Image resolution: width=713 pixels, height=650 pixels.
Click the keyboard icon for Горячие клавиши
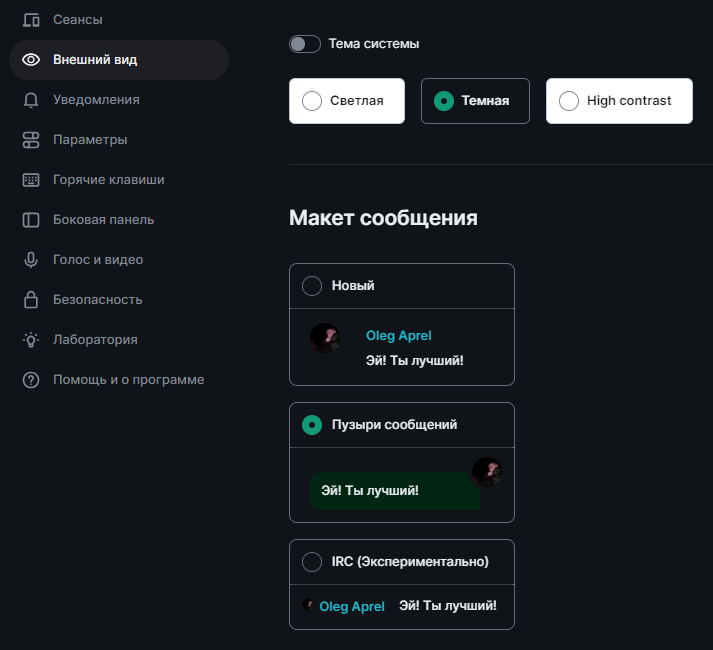click(x=31, y=180)
